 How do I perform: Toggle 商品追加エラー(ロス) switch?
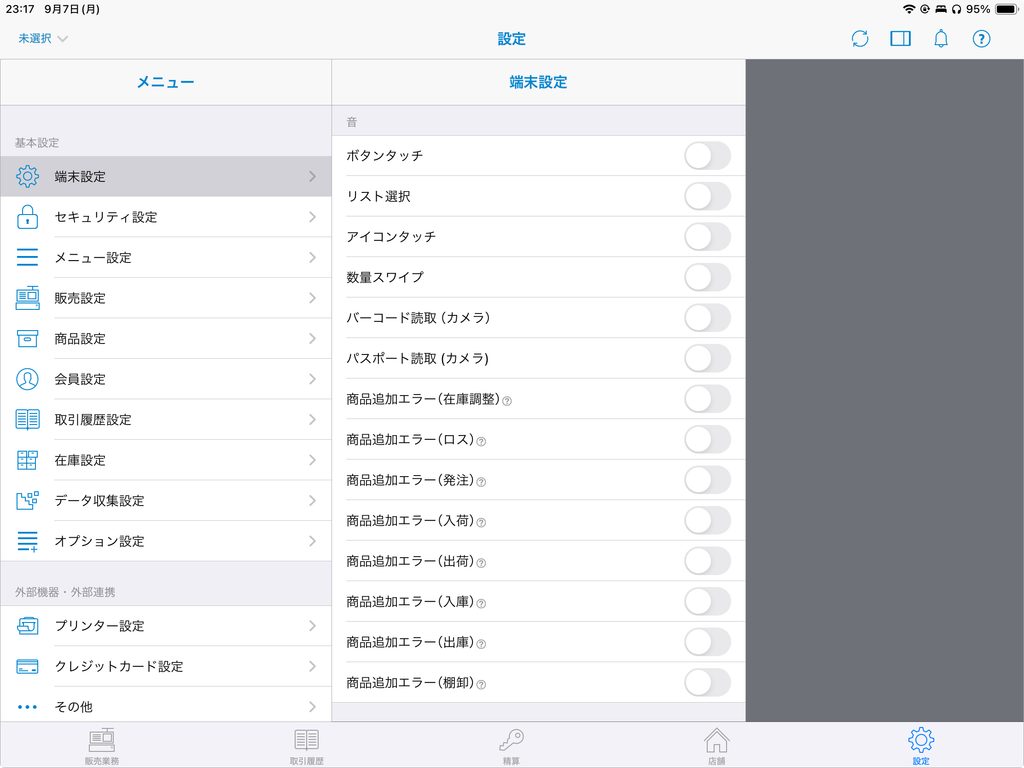707,440
